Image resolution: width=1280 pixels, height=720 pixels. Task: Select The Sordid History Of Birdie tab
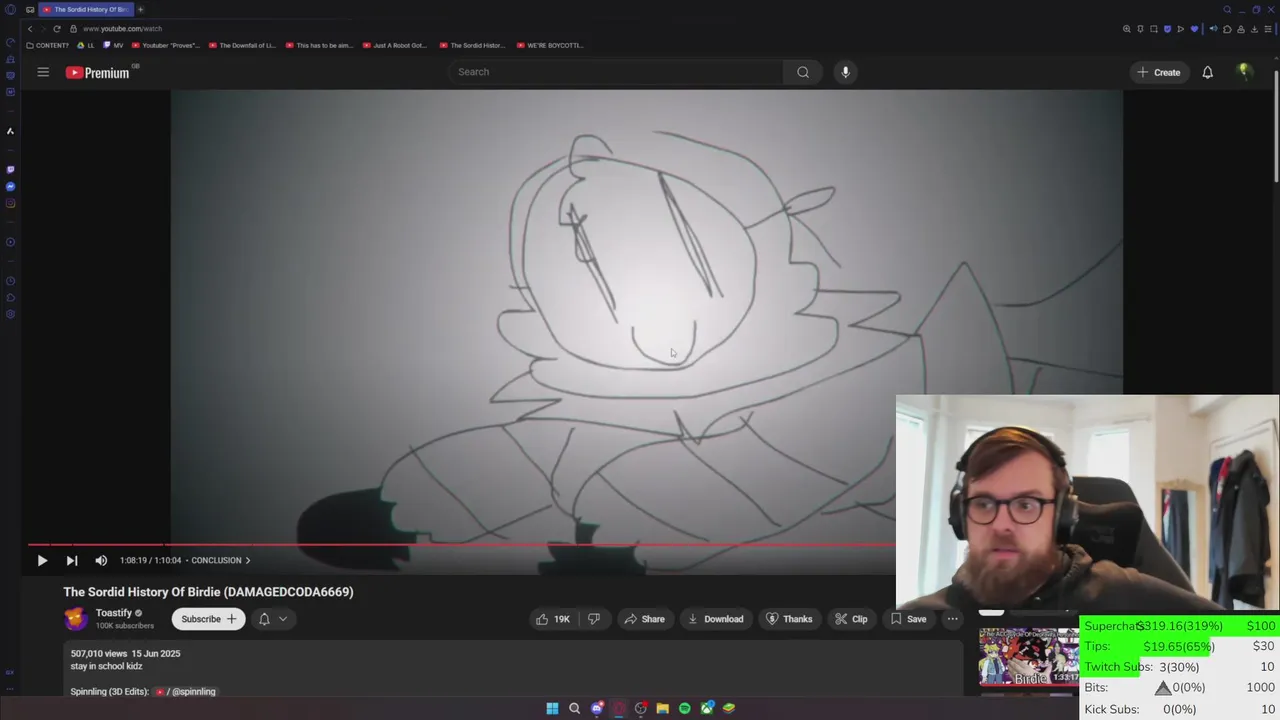[x=86, y=10]
